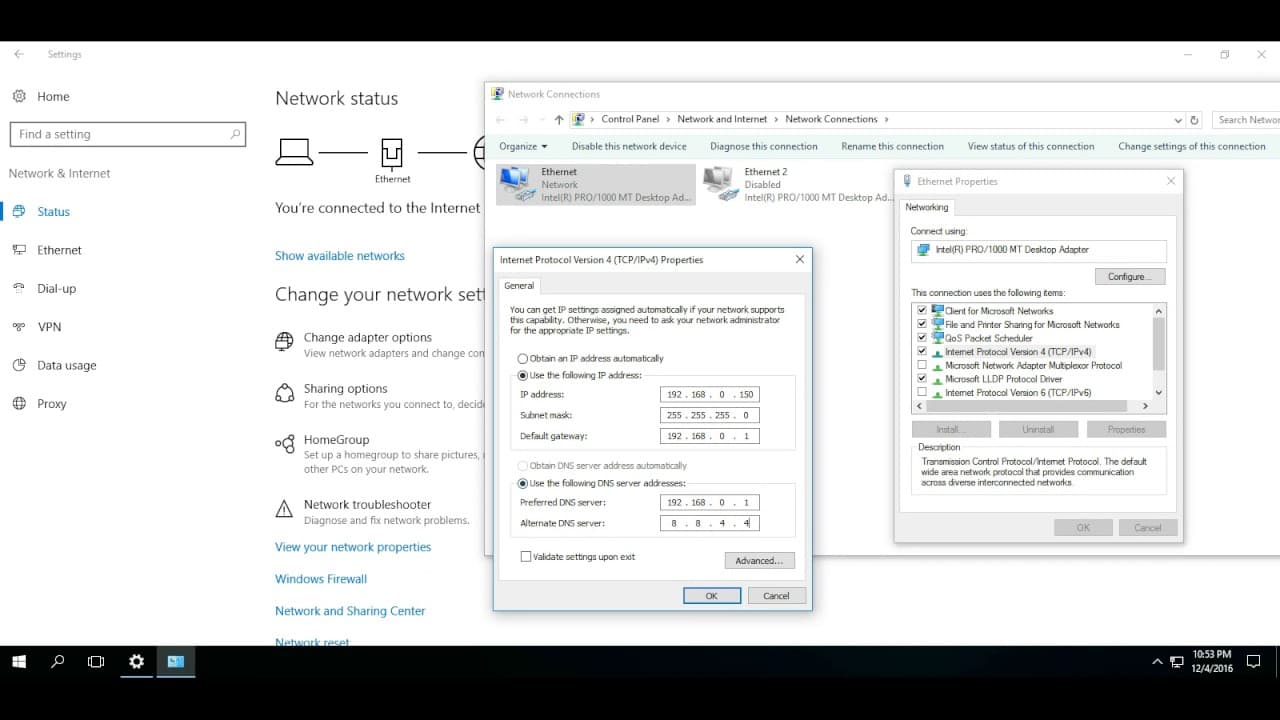Click the Ethernet icon in Settings sidebar
Viewport: 1280px width, 720px height.
pos(19,250)
